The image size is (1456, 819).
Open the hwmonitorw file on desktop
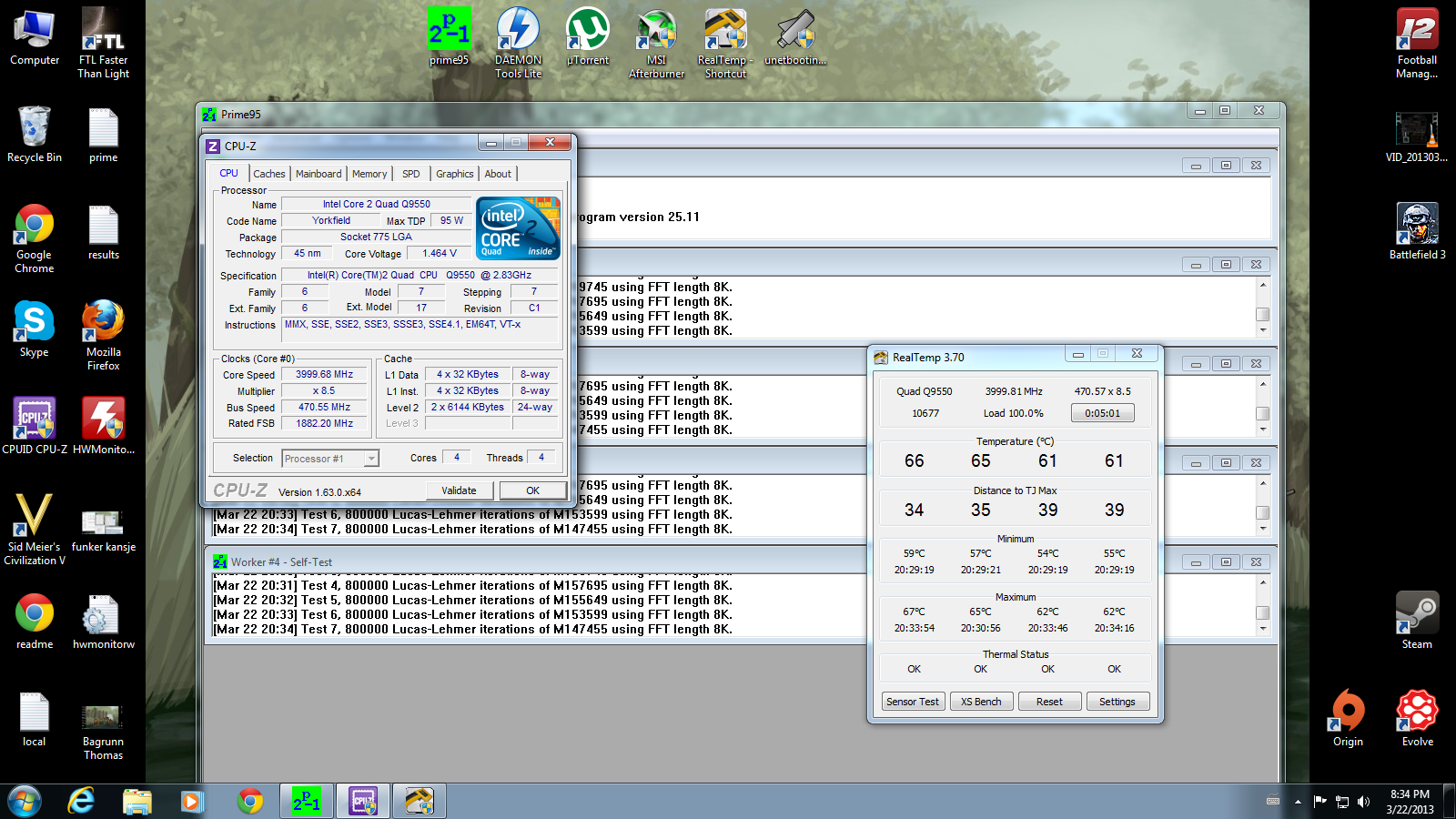pyautogui.click(x=103, y=621)
